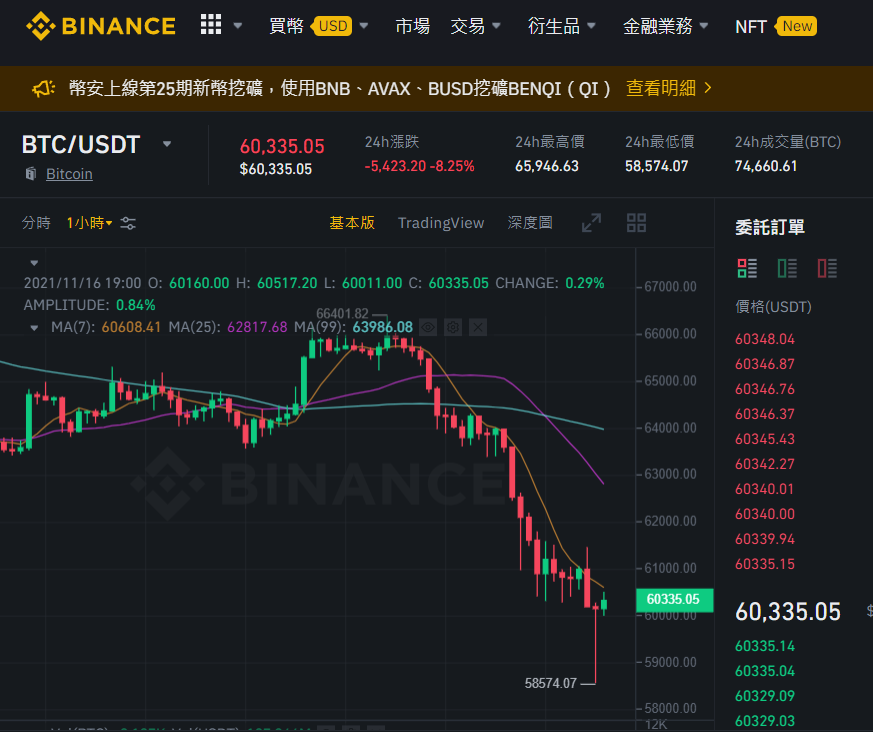Click the book icon beside Bitcoin

coord(31,174)
